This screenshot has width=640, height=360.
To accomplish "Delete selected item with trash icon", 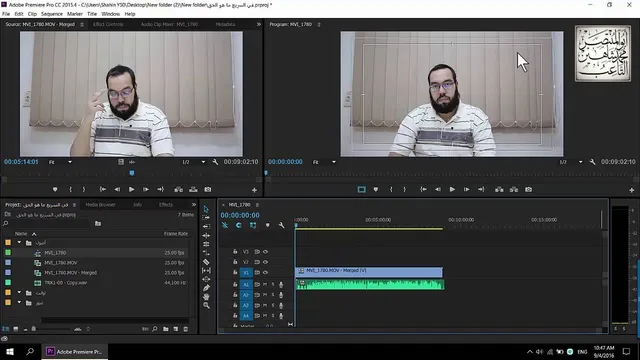I will (x=186, y=329).
